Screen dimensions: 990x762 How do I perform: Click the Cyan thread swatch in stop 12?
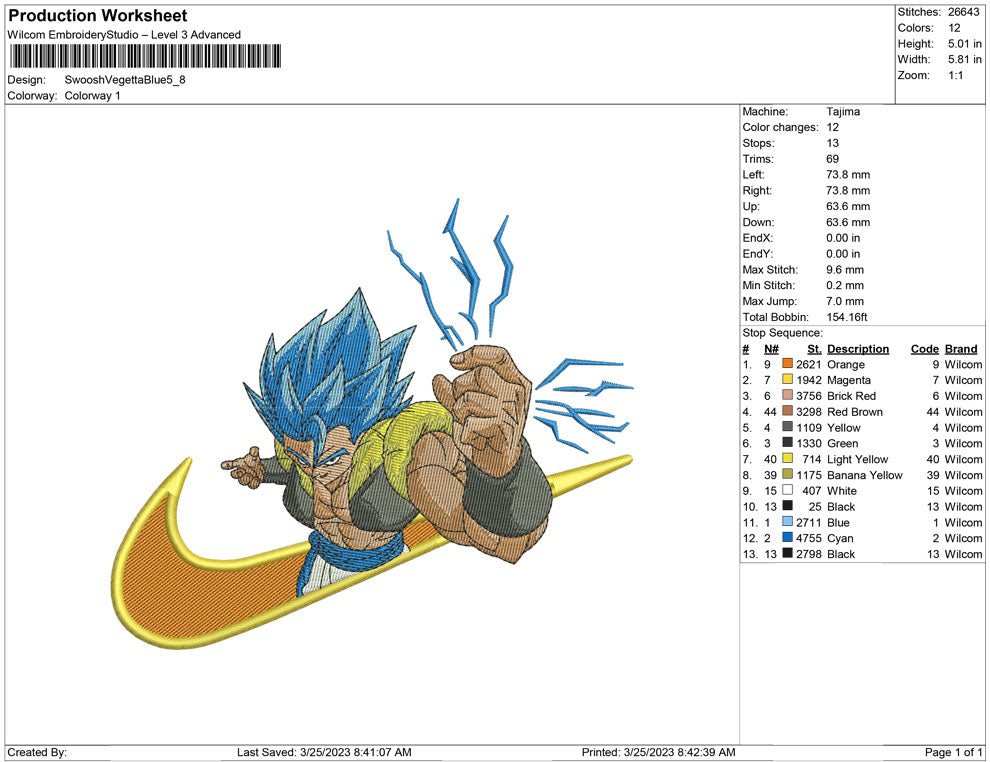pos(787,537)
